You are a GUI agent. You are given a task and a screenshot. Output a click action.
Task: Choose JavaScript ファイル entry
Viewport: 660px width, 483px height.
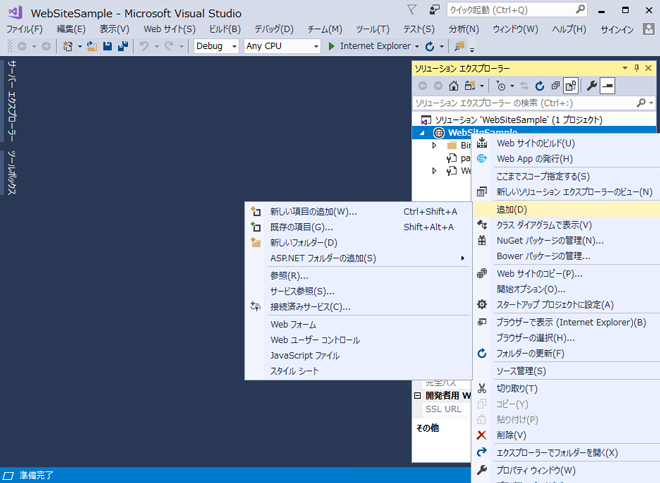tap(357, 355)
